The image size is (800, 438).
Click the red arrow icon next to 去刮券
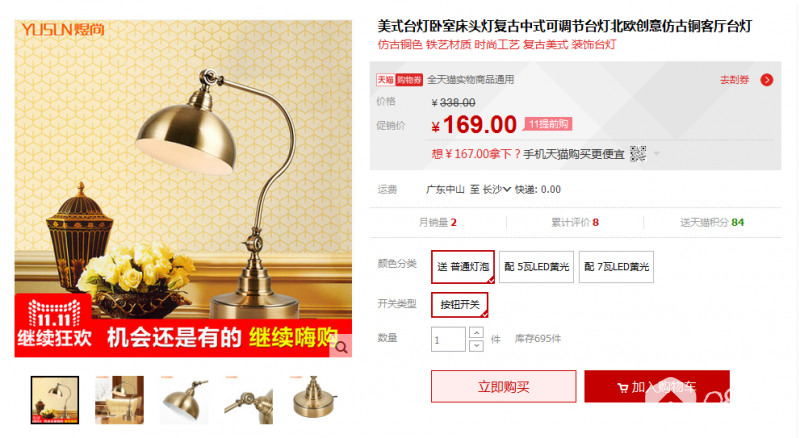point(766,80)
